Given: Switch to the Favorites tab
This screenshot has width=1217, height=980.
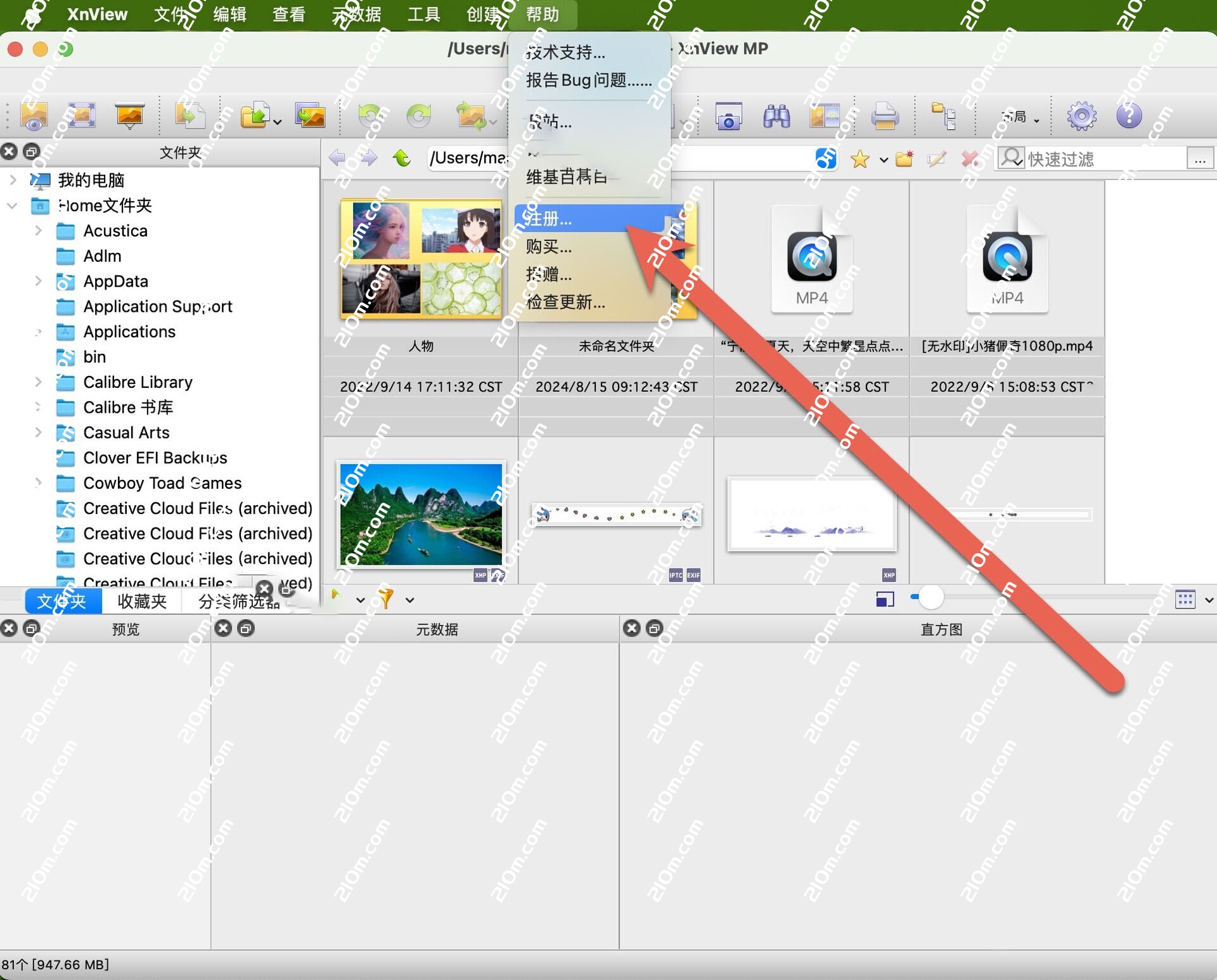Looking at the screenshot, I should coord(142,601).
